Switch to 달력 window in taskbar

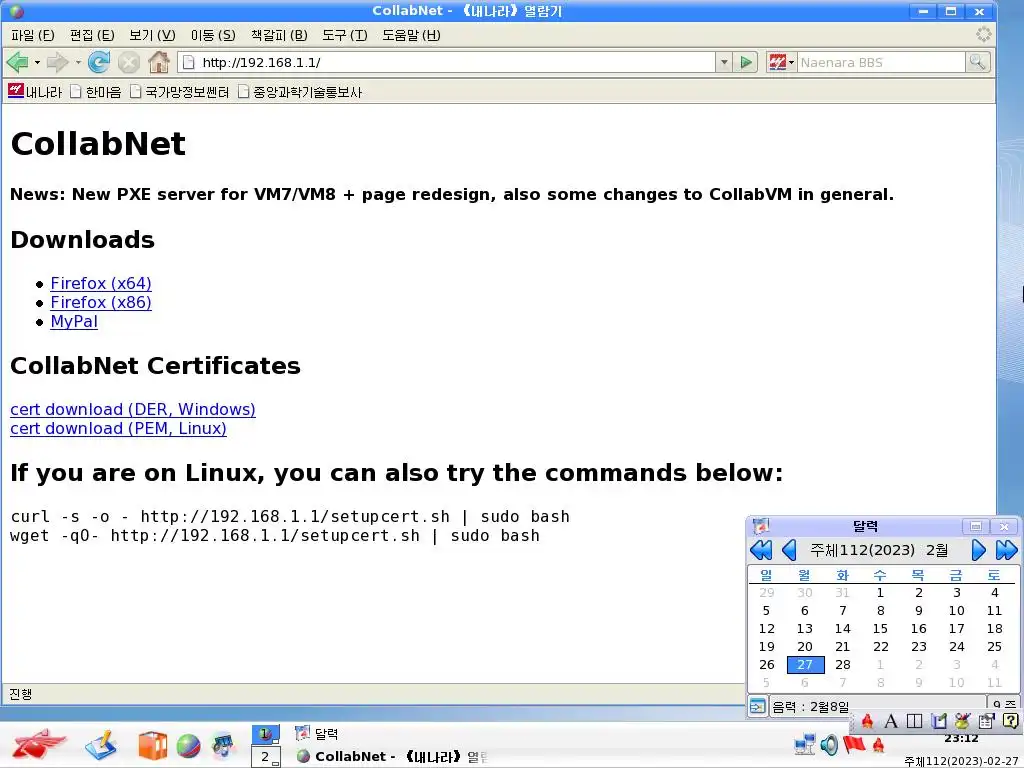[317, 734]
